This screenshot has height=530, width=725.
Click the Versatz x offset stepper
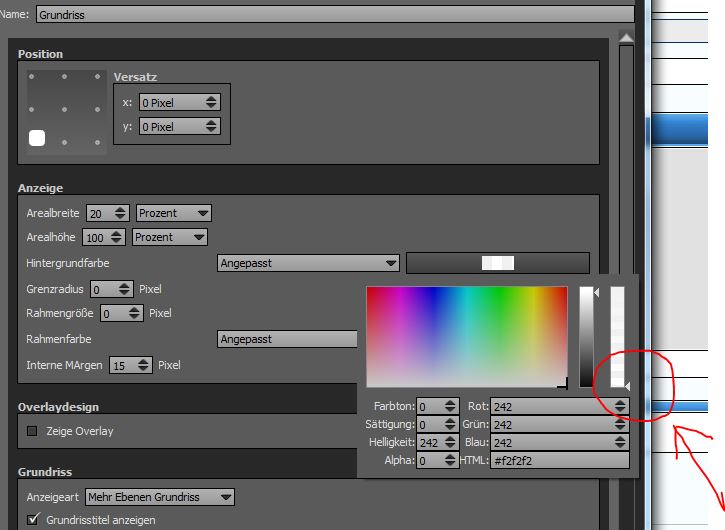(210, 102)
